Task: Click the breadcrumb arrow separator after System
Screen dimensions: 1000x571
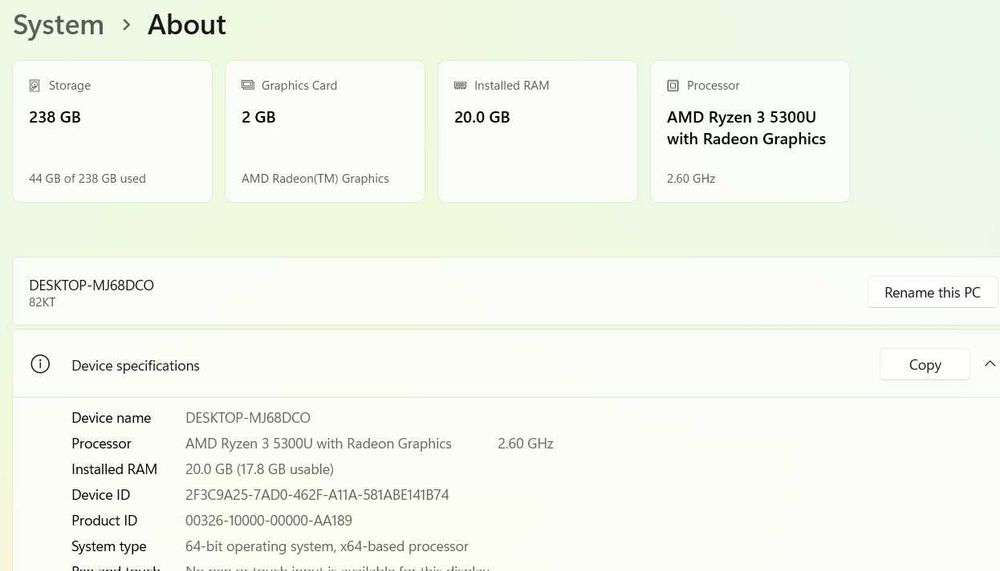Action: (x=126, y=25)
